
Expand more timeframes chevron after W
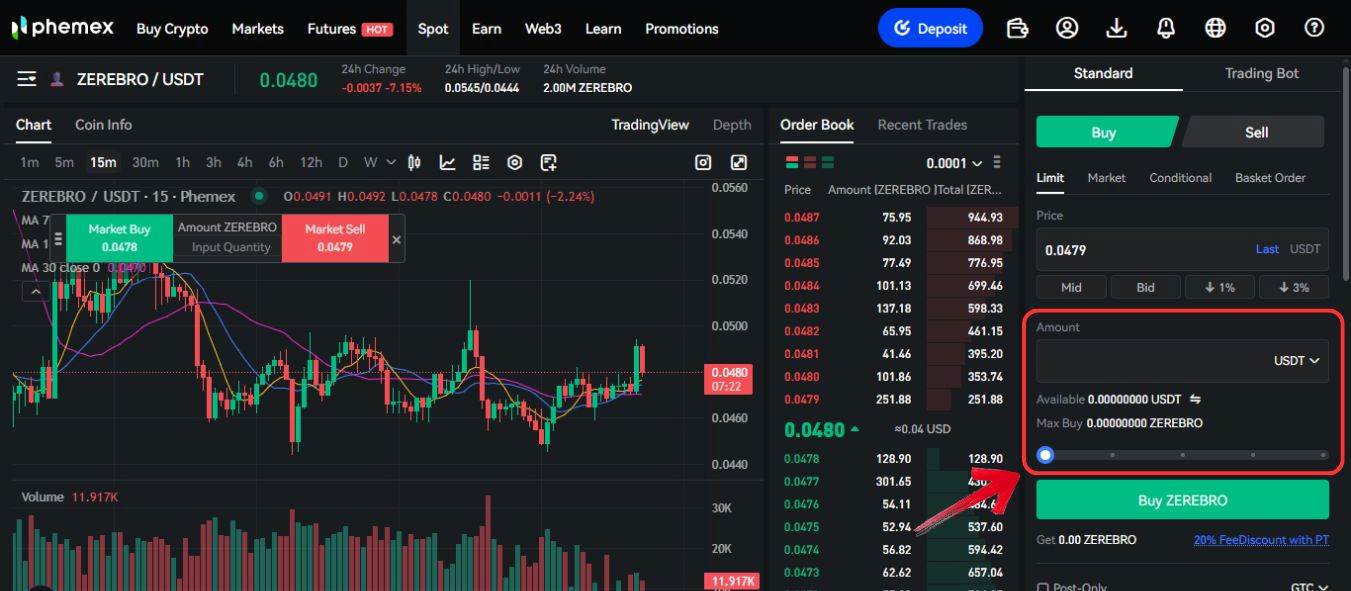(390, 162)
